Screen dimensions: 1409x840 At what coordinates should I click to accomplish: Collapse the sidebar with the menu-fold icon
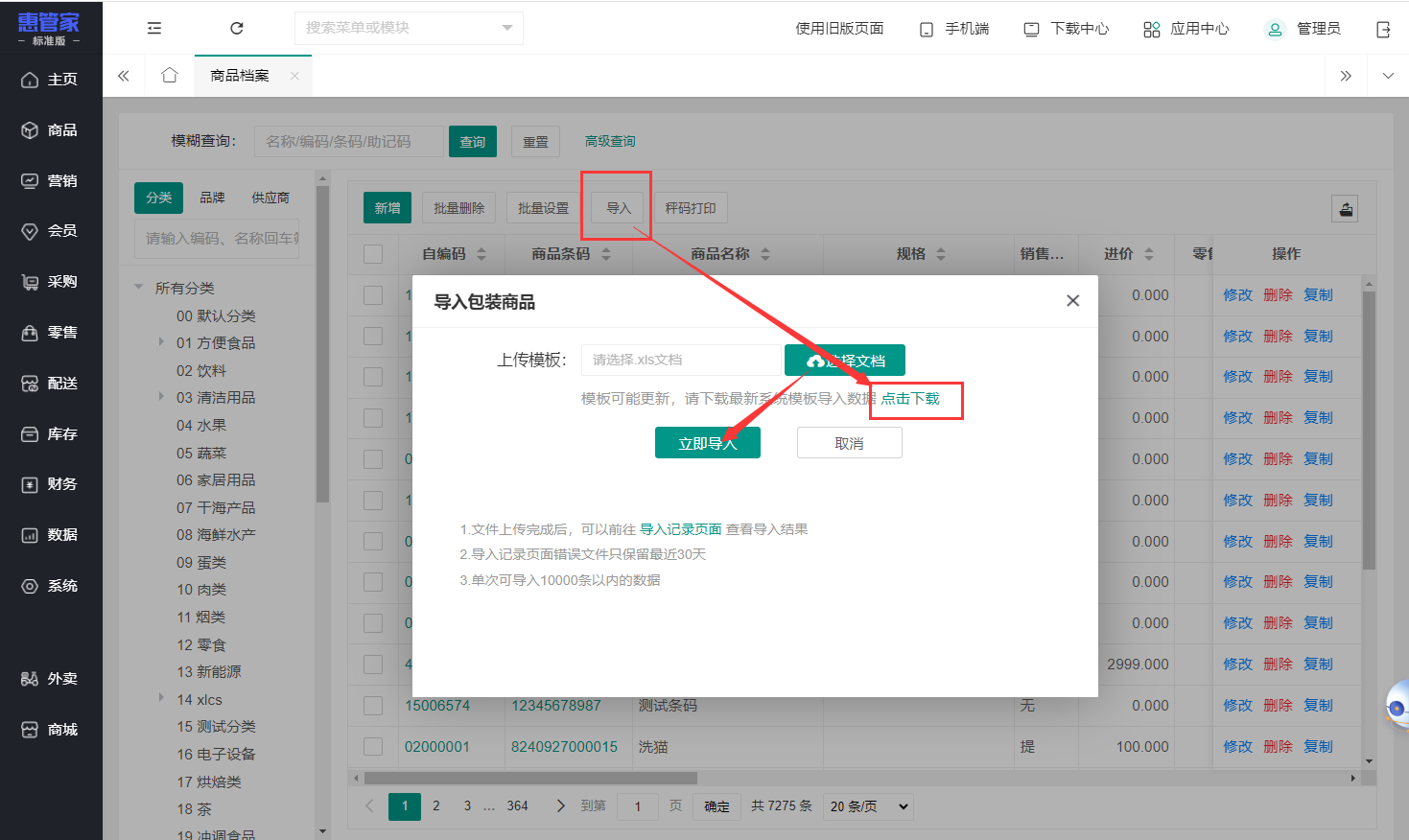pyautogui.click(x=154, y=29)
